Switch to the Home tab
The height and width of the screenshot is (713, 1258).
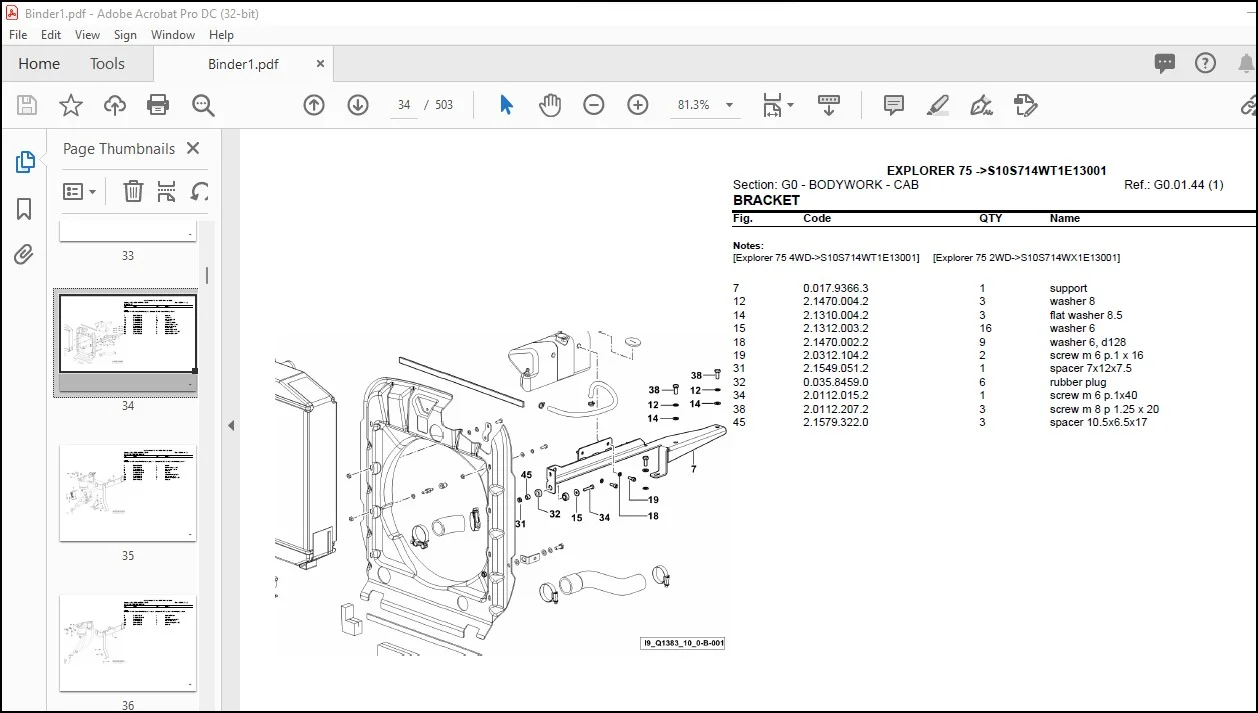(x=39, y=63)
